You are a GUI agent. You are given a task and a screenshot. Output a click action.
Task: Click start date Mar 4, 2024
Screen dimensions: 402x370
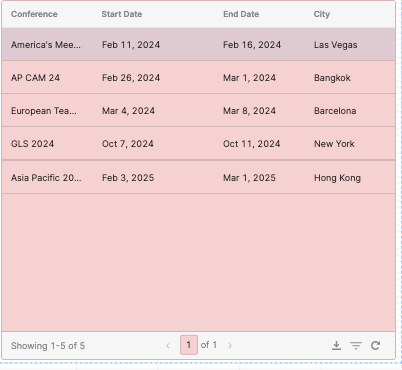click(x=128, y=111)
